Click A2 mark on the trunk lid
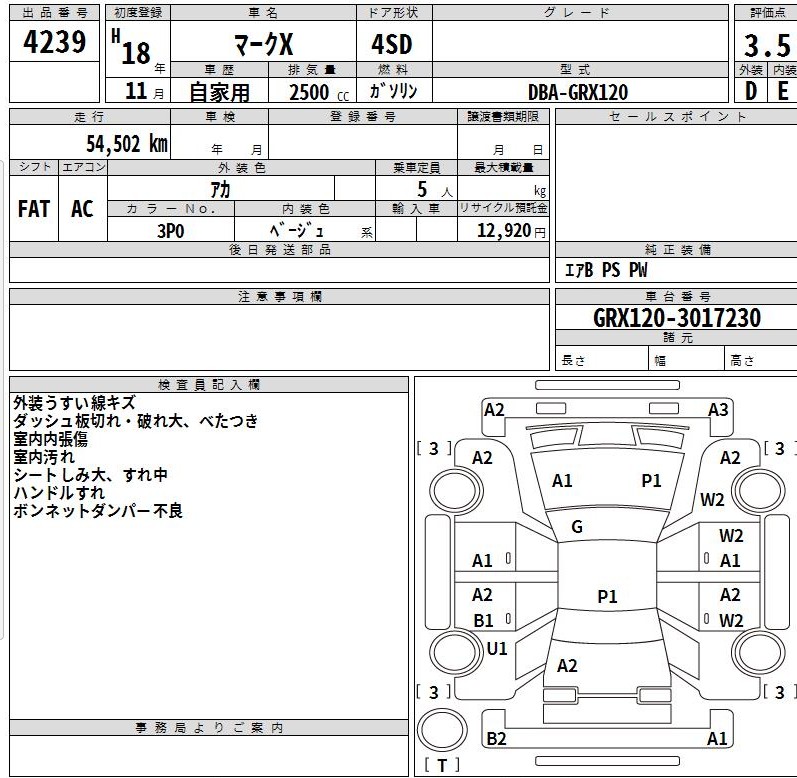Screen dimensions: 797x778 pyautogui.click(x=567, y=666)
